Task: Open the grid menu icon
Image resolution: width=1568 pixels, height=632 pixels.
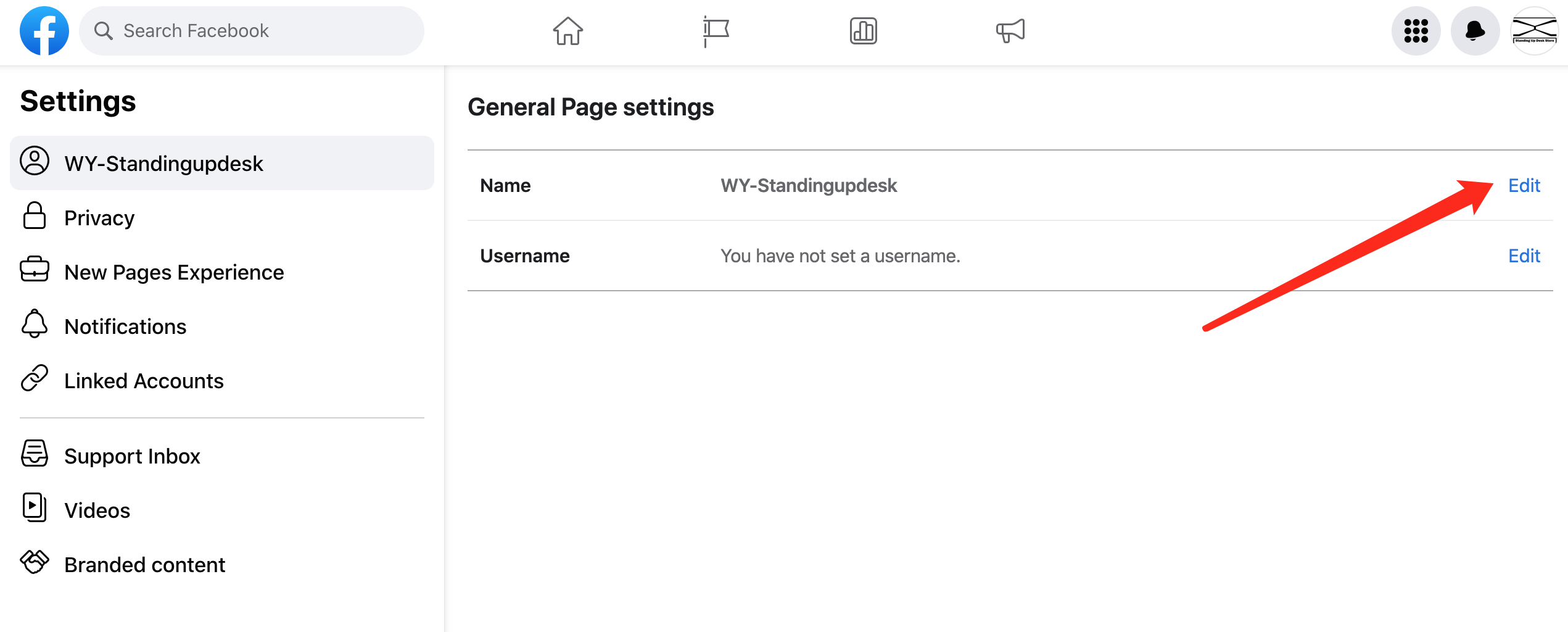Action: [x=1416, y=31]
